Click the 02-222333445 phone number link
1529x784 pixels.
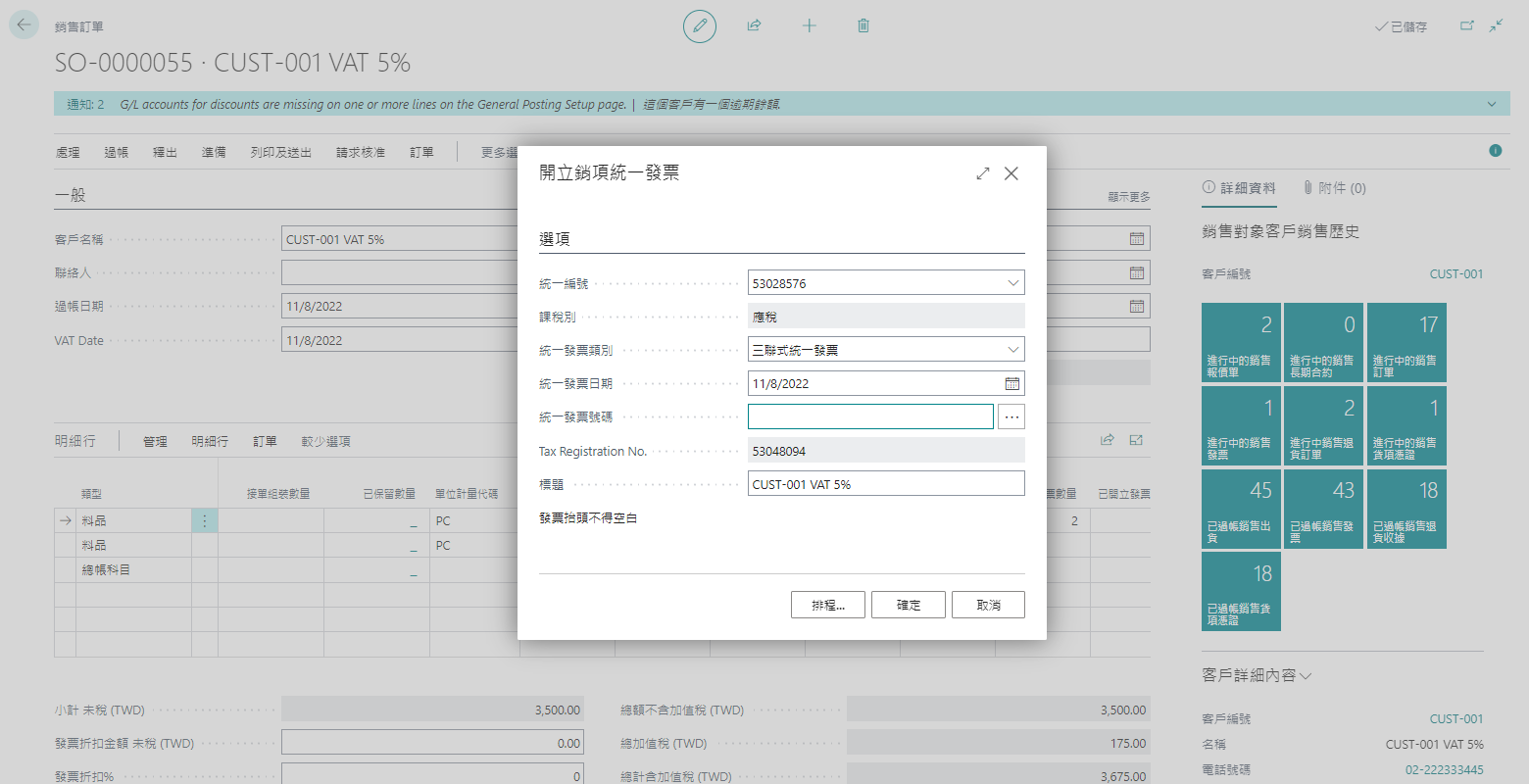click(1444, 770)
